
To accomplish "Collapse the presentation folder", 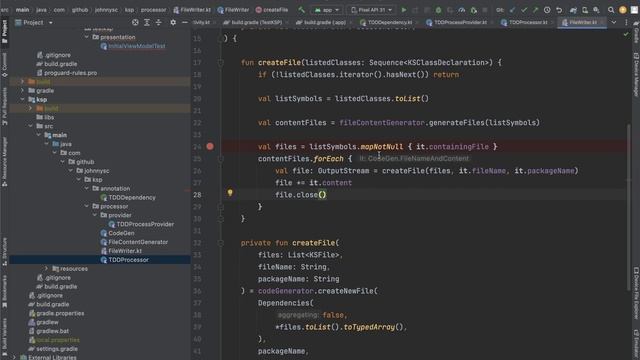I will [87, 37].
